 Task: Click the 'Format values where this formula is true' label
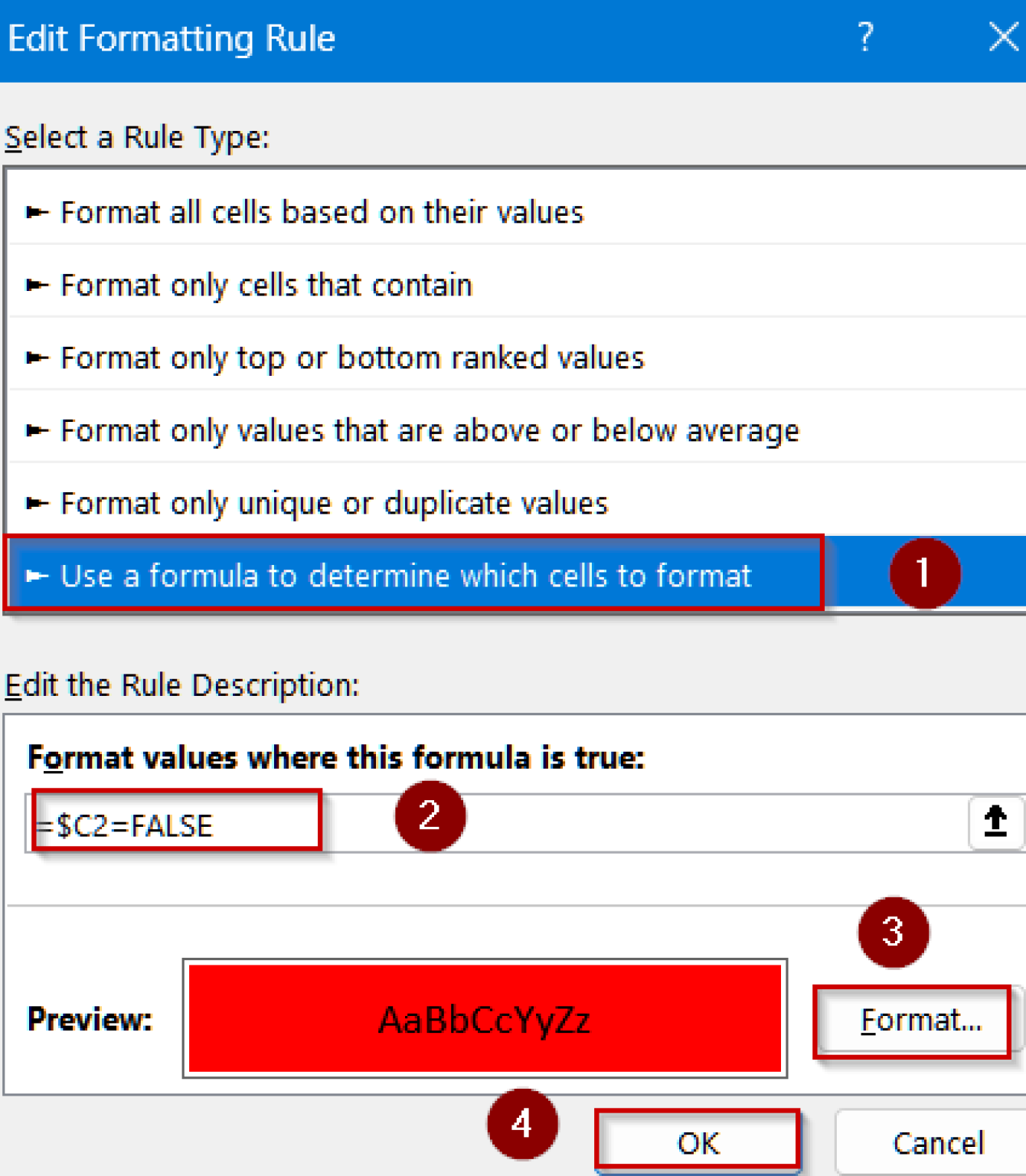pyautogui.click(x=336, y=758)
